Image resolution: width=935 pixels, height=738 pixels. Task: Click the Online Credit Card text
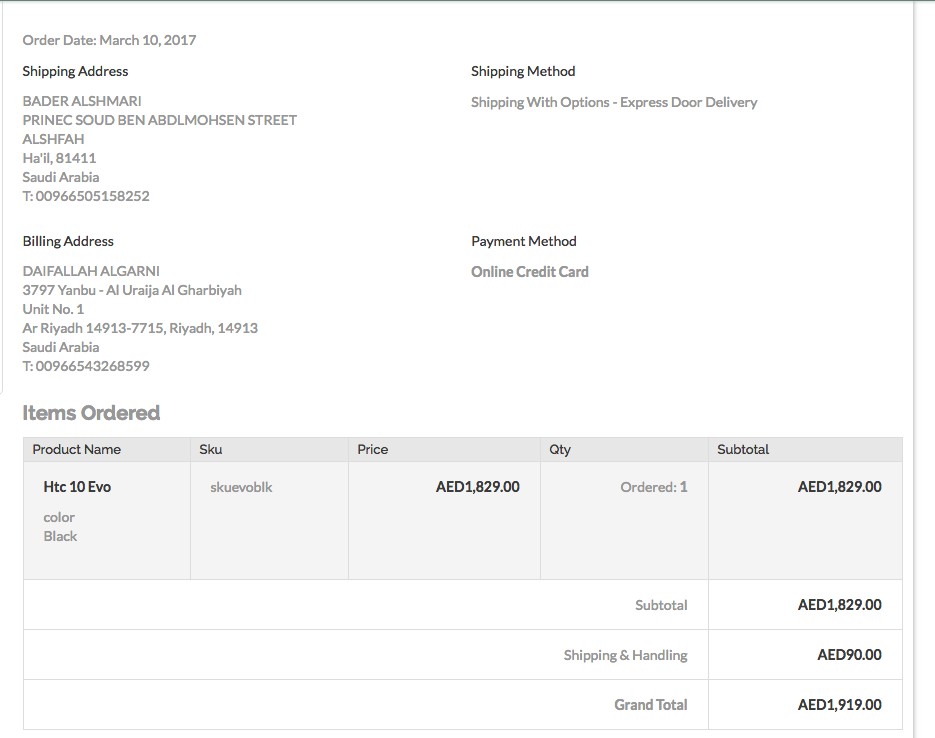tap(530, 272)
